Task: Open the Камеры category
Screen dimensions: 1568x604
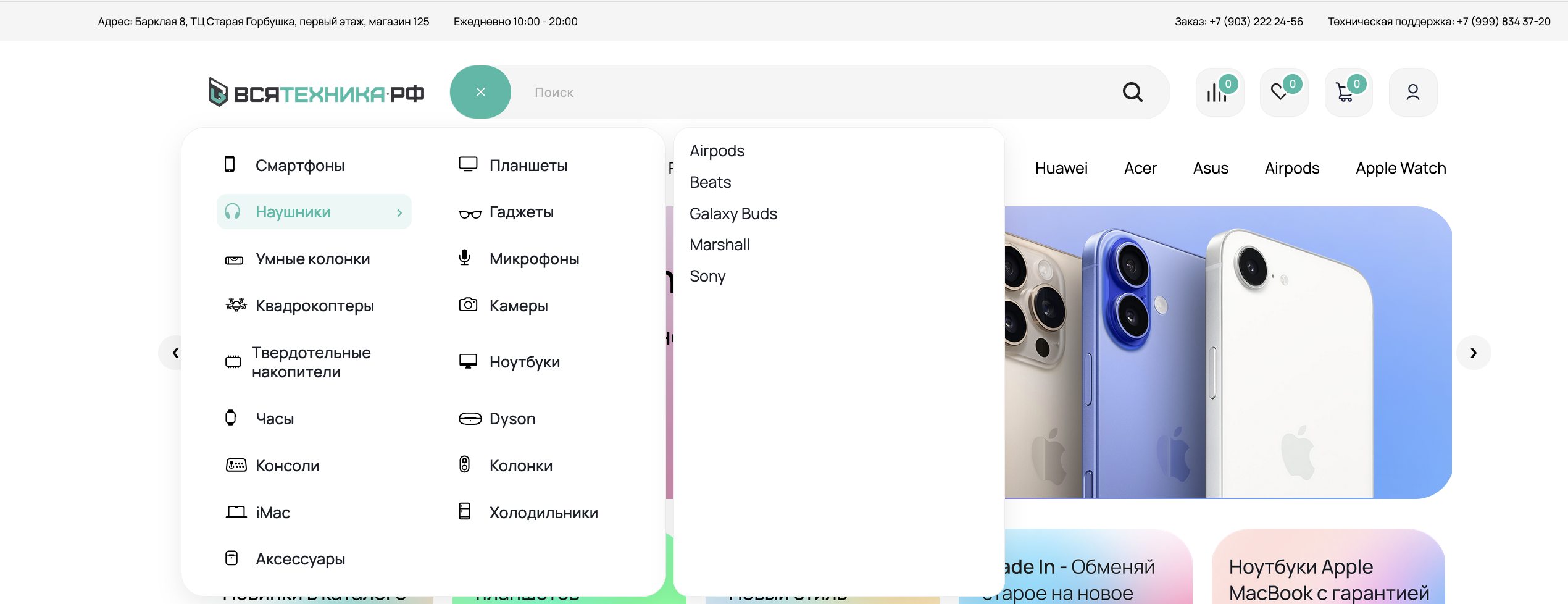Action: pyautogui.click(x=519, y=306)
